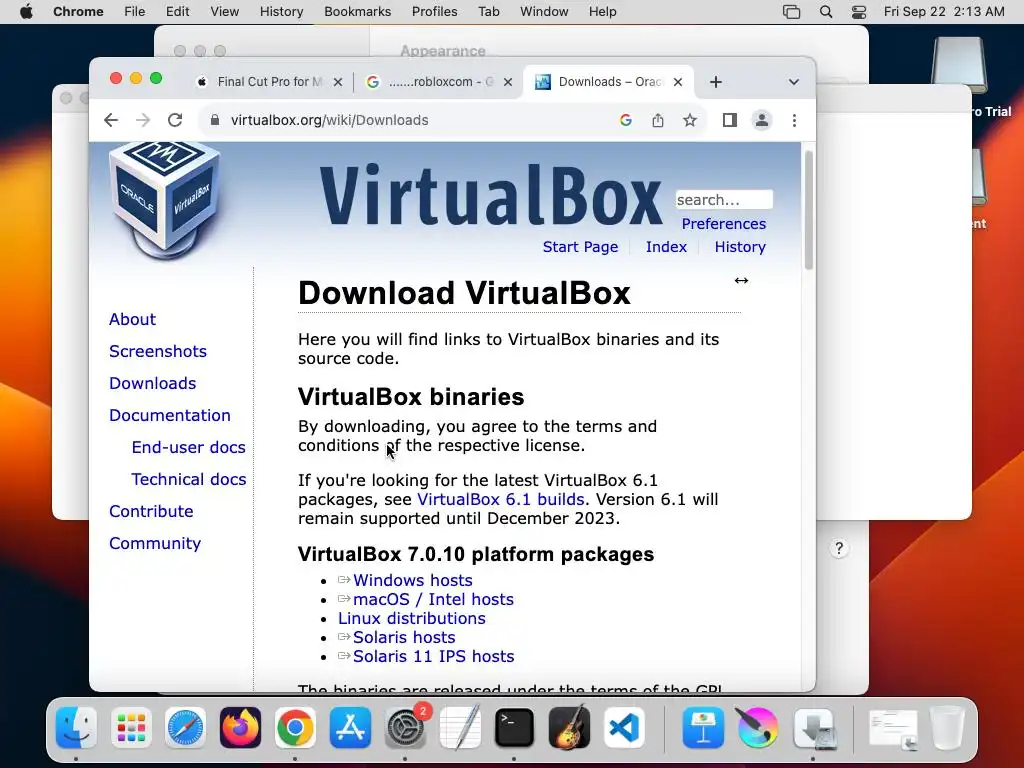Launch GarageBand from the Dock
The width and height of the screenshot is (1024, 768).
(x=569, y=727)
